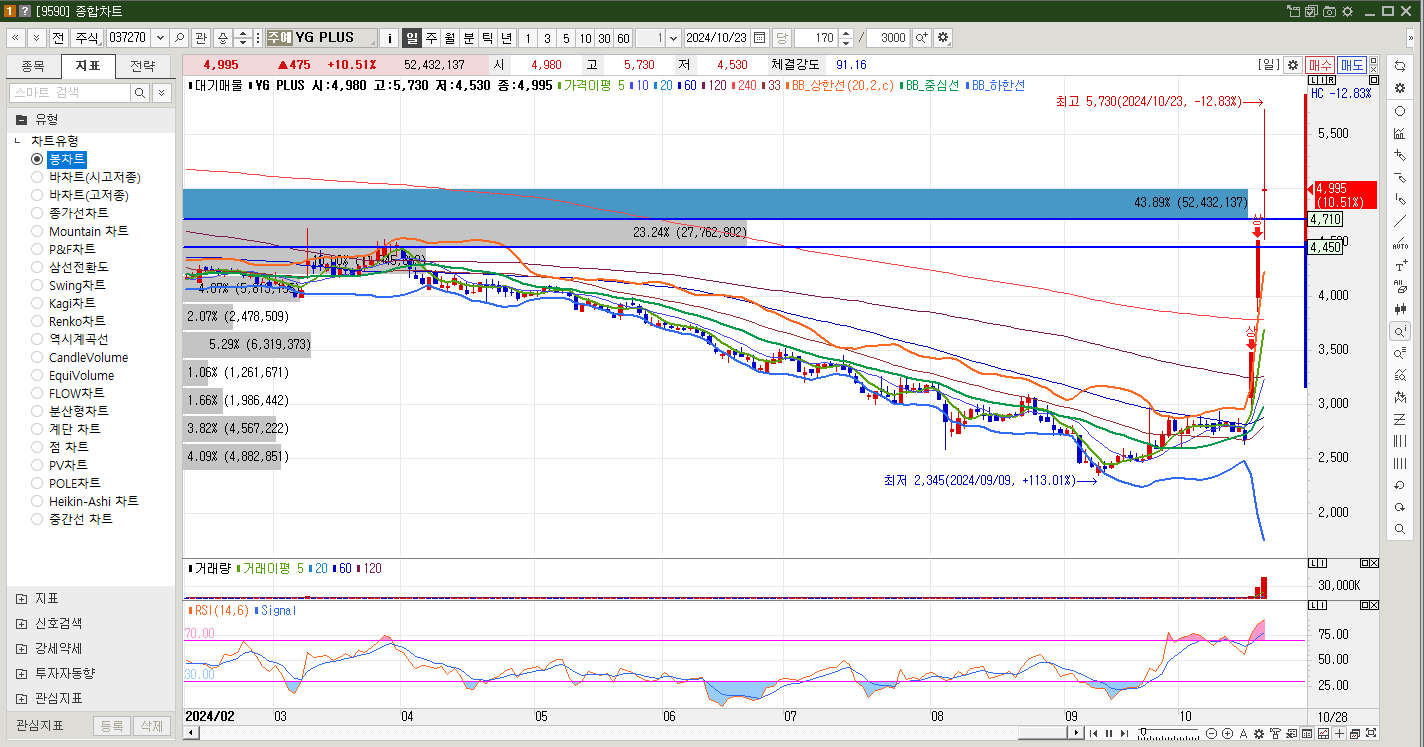This screenshot has width=1424, height=747.
Task: Open the stock code 037270 dropdown
Action: pyautogui.click(x=158, y=38)
